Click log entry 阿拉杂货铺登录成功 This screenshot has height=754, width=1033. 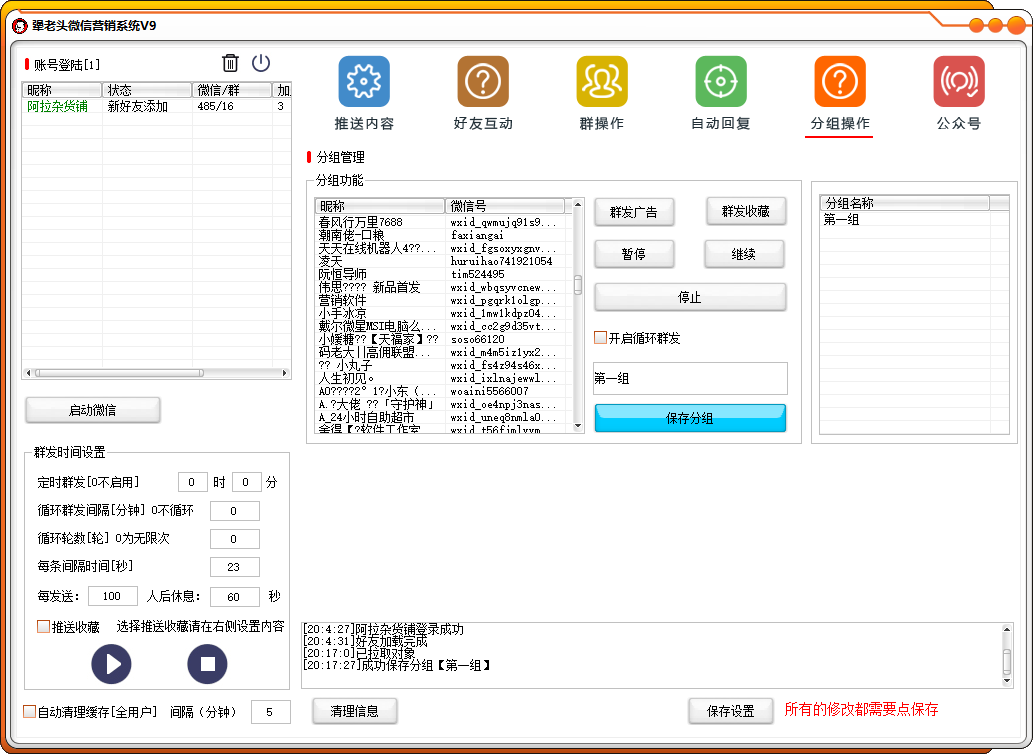(x=383, y=629)
